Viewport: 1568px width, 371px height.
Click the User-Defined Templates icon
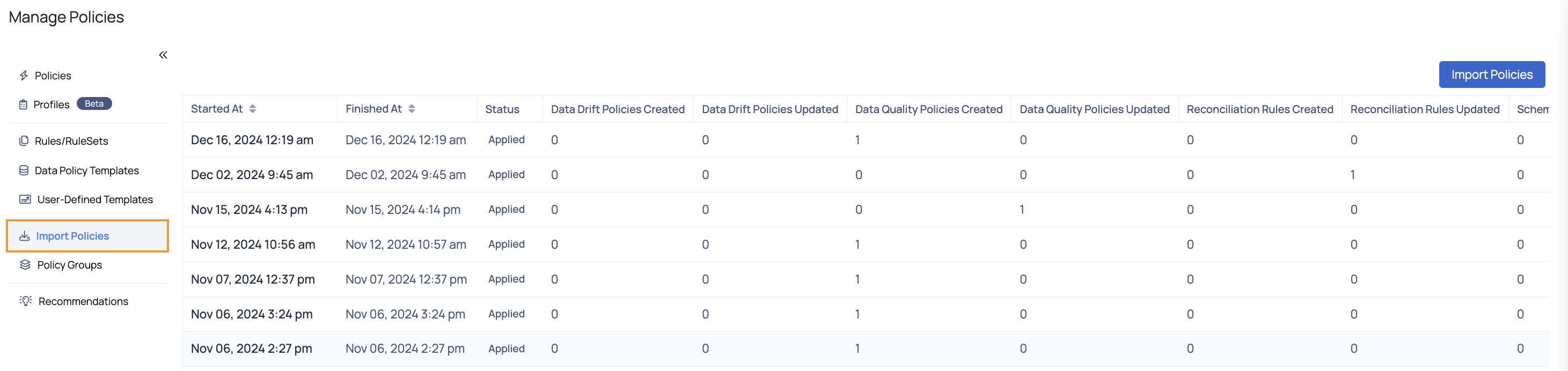pos(25,199)
